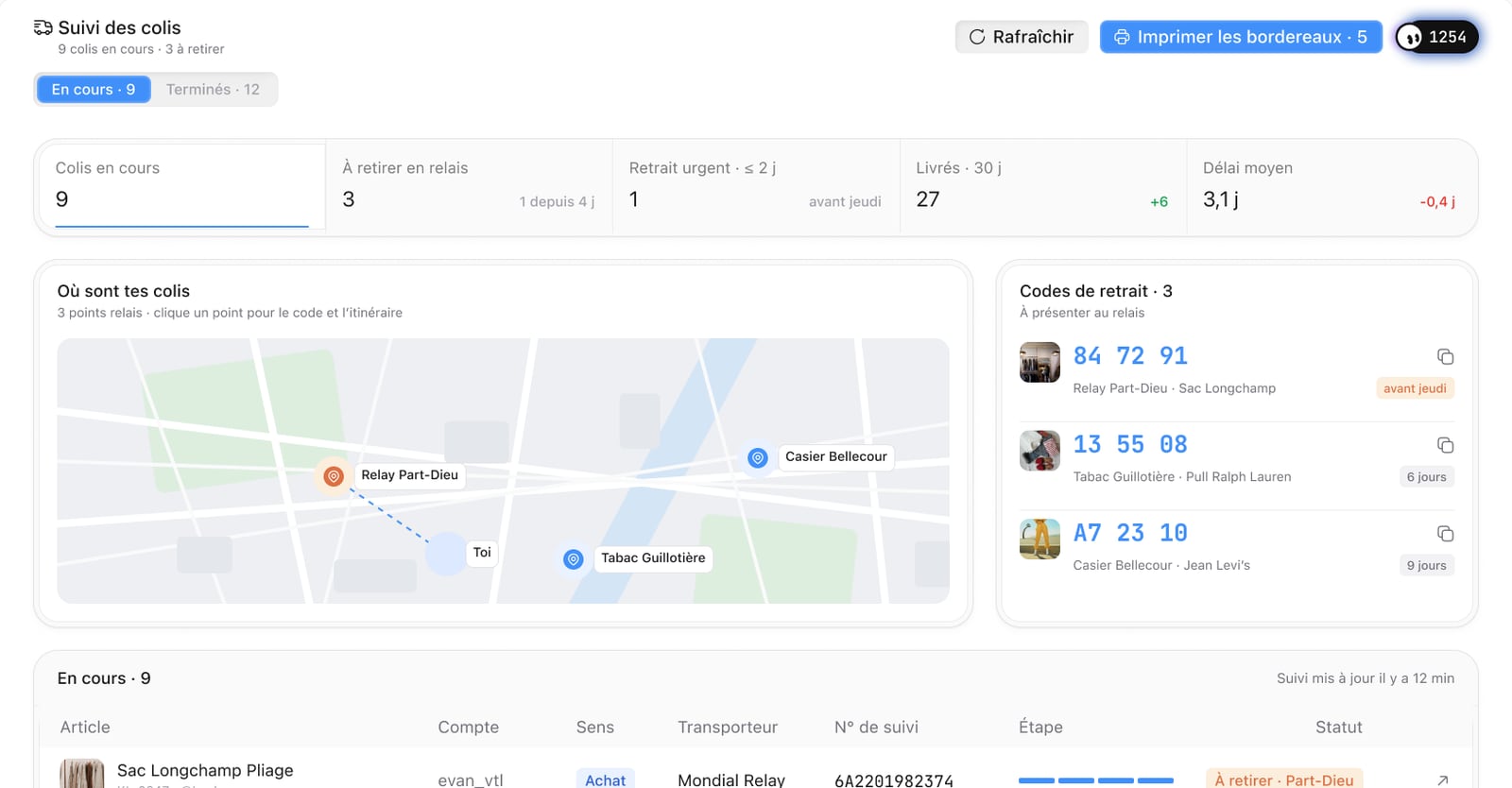Image resolution: width=1512 pixels, height=788 pixels.
Task: Copy the A7 23 10 pickup code
Action: 1445,534
